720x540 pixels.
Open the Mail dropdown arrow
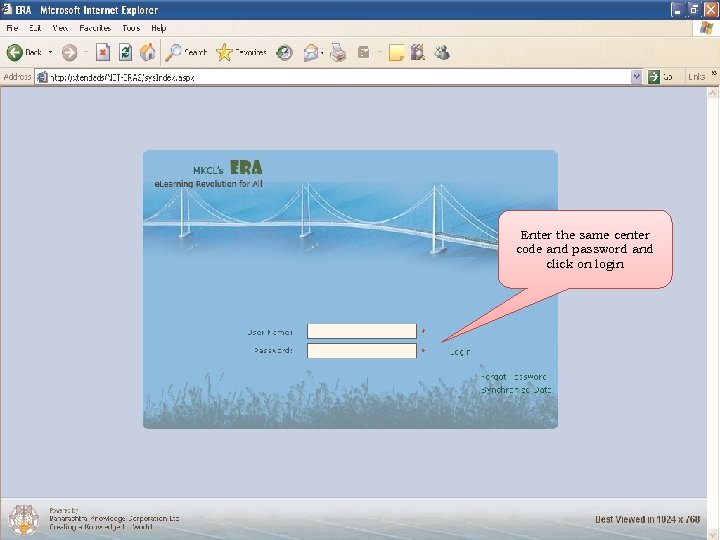click(322, 53)
